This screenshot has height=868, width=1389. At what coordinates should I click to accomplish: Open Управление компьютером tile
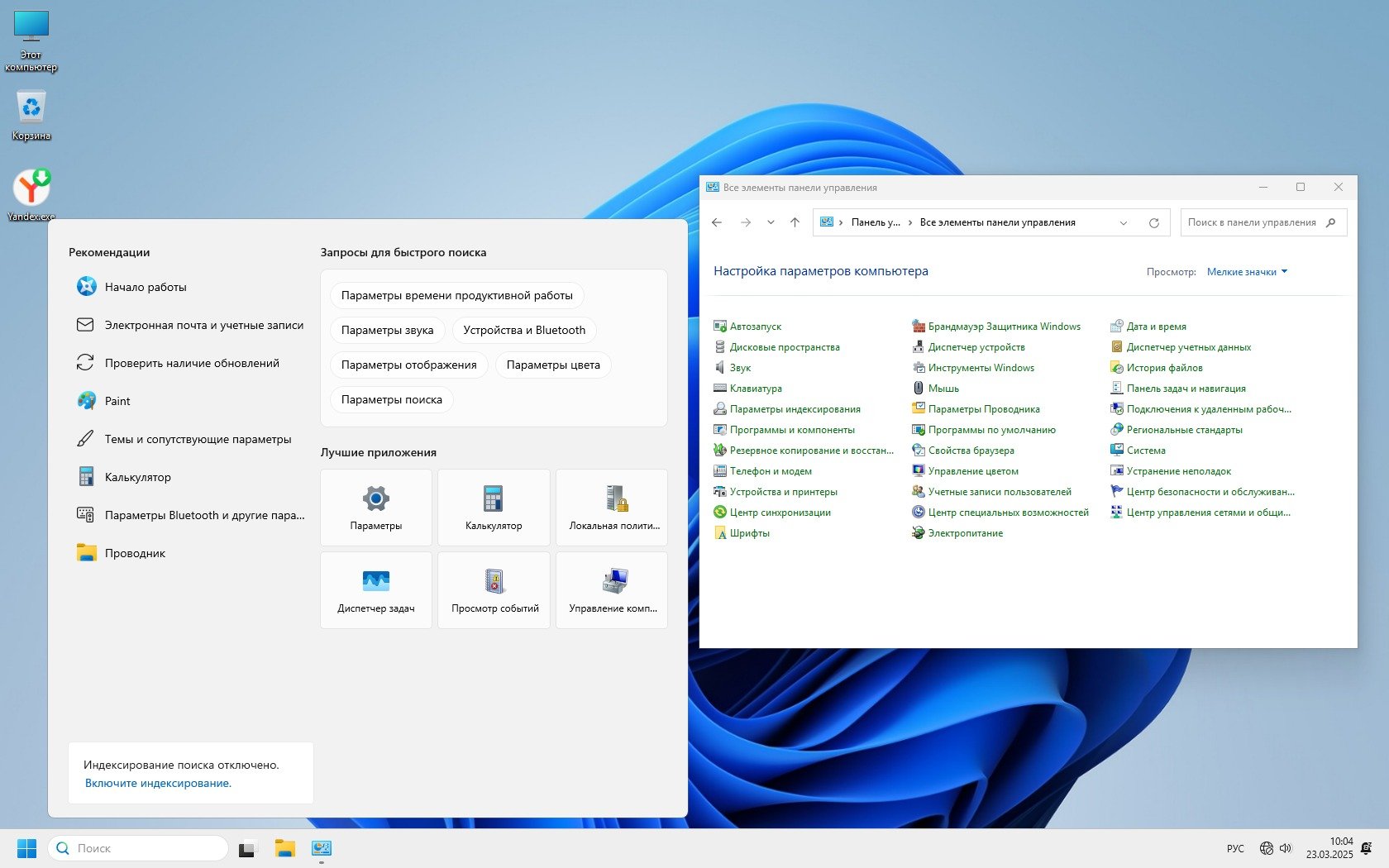pos(613,589)
